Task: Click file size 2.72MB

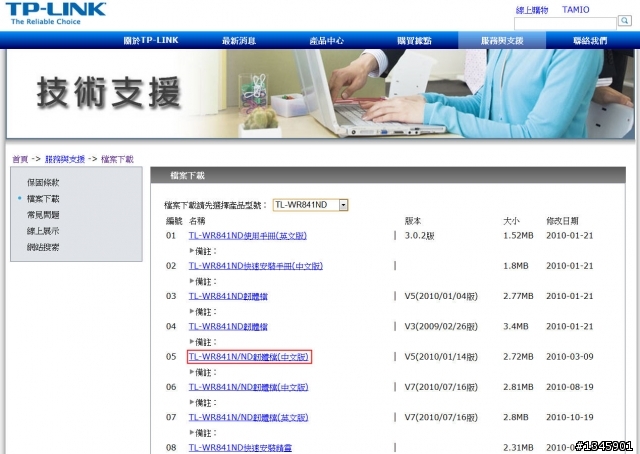Action: point(518,356)
